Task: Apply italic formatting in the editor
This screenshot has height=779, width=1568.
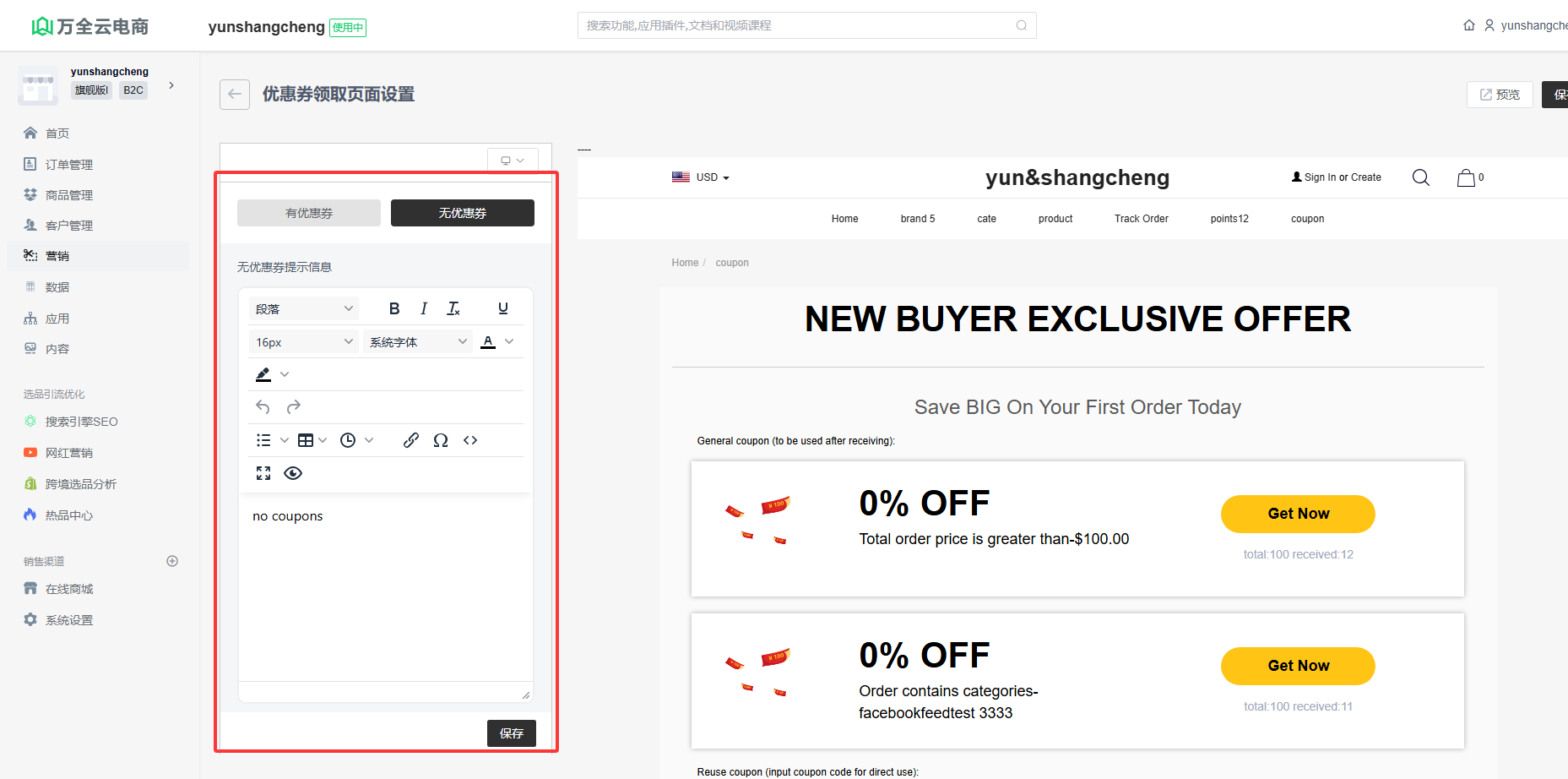Action: point(424,308)
